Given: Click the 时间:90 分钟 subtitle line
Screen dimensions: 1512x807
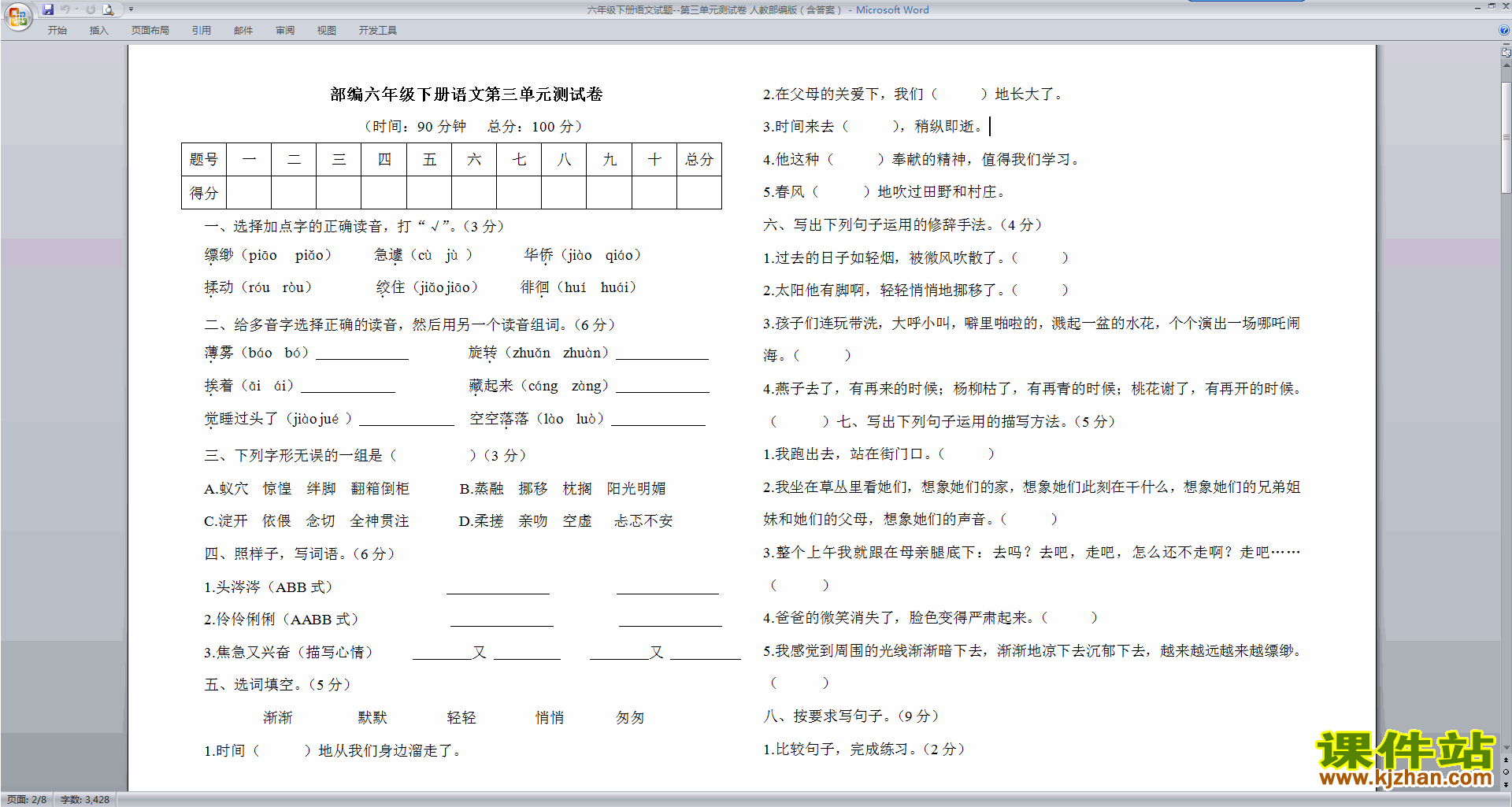Looking at the screenshot, I should [472, 127].
